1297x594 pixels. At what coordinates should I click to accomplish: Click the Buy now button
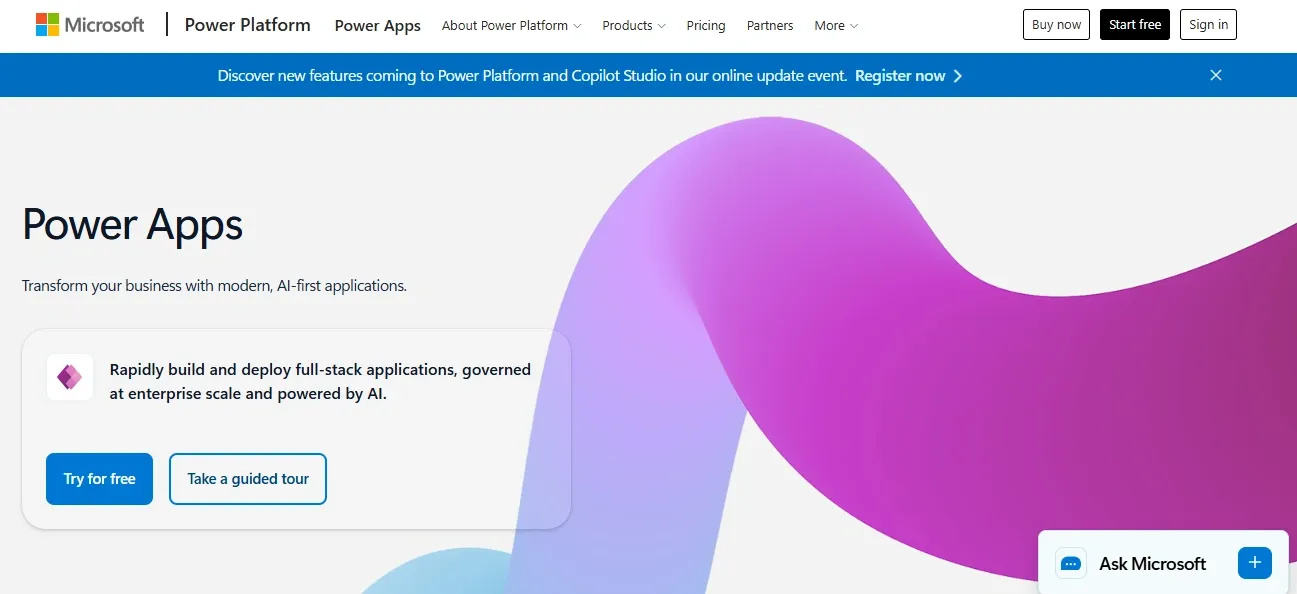(x=1056, y=25)
